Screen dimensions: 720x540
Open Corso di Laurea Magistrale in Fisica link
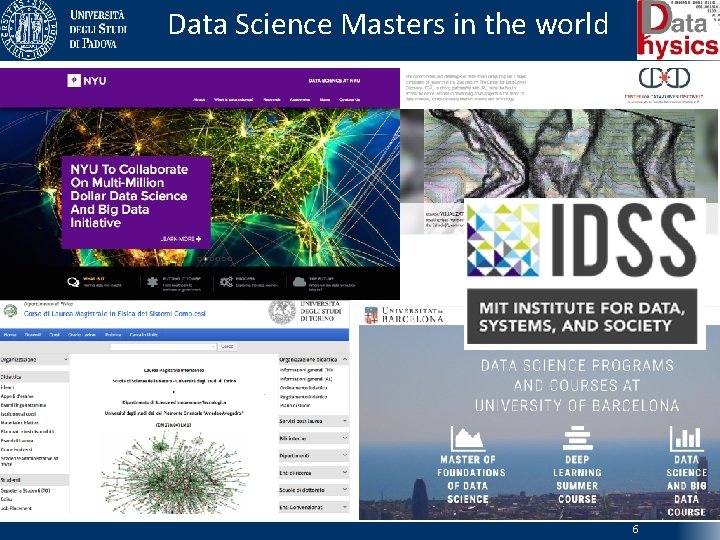115,314
